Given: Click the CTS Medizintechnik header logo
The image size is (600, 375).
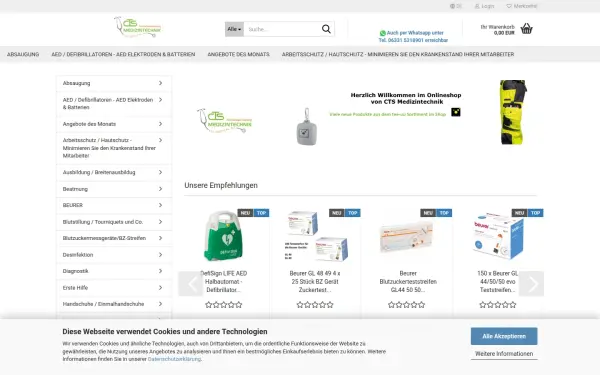Looking at the screenshot, I should (x=138, y=27).
